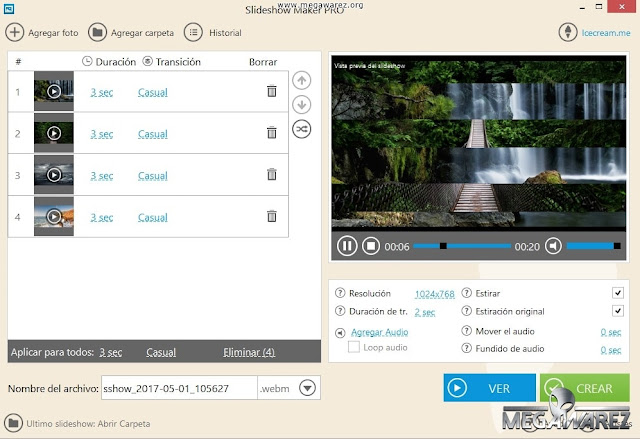The height and width of the screenshot is (439, 640).
Task: Click the Agregar foto plus icon
Action: pos(14,32)
